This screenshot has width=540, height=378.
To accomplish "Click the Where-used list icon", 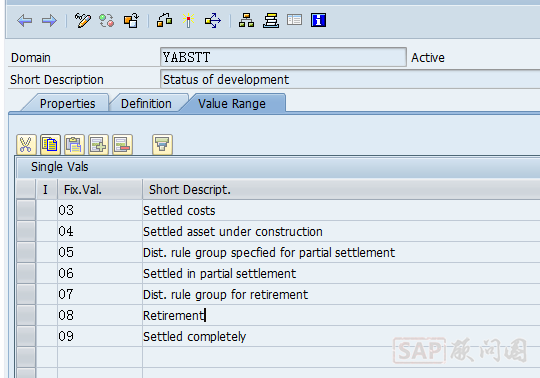I will tap(213, 21).
